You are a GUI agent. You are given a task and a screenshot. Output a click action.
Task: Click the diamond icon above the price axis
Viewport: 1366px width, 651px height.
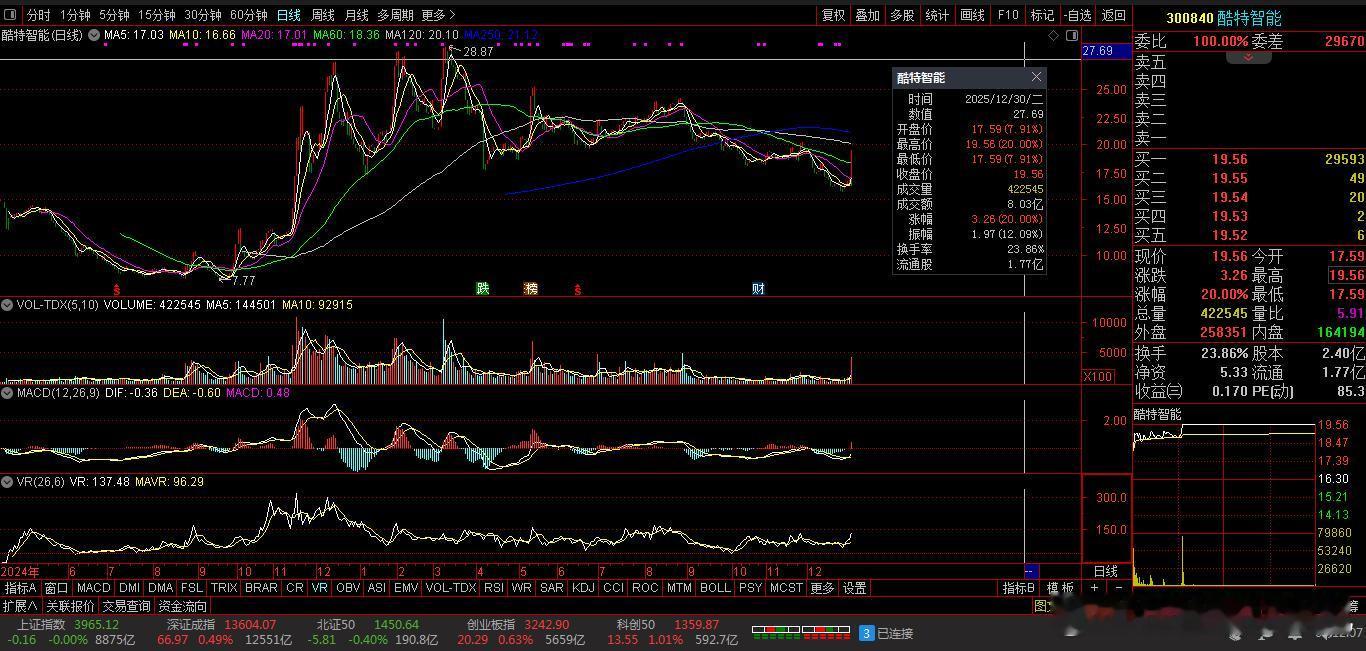[x=1053, y=36]
